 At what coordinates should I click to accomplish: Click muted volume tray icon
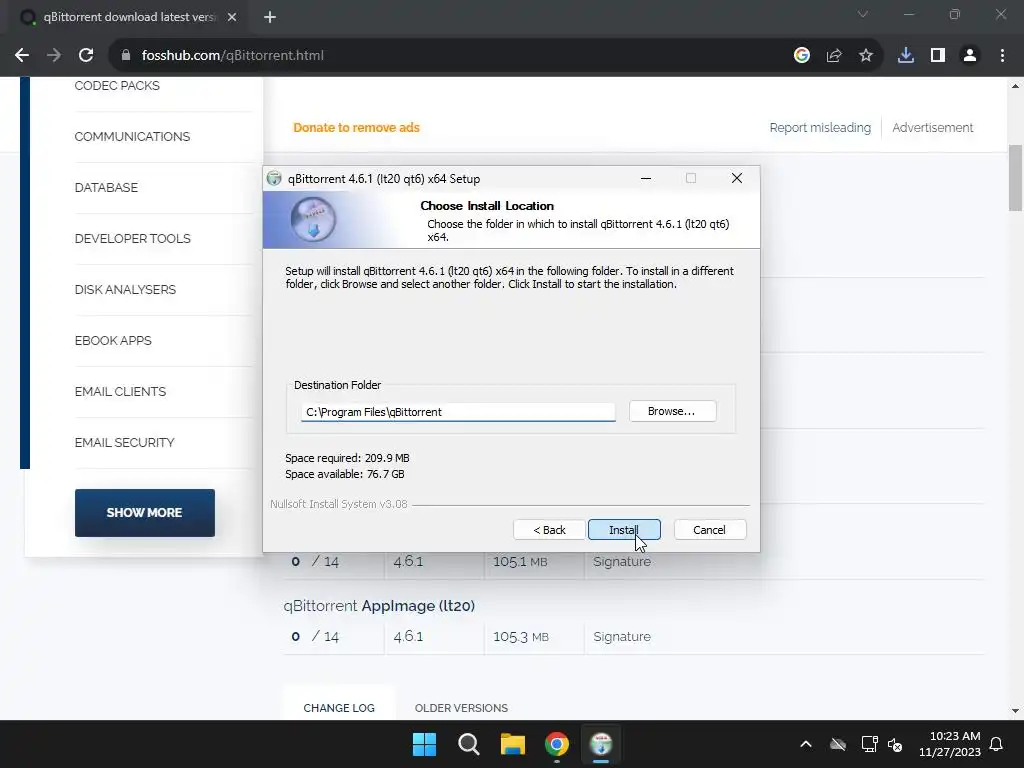click(895, 744)
